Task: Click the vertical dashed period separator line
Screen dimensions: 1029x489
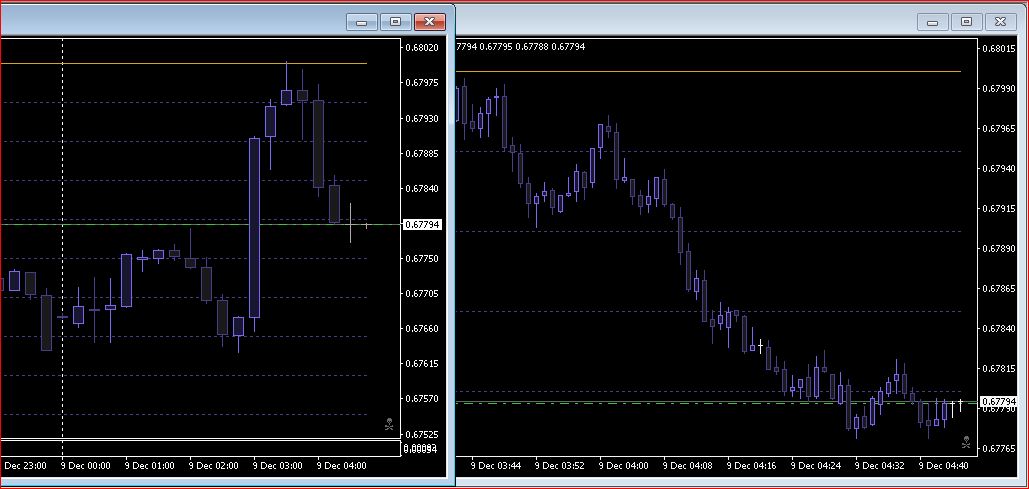Action: coord(63,300)
